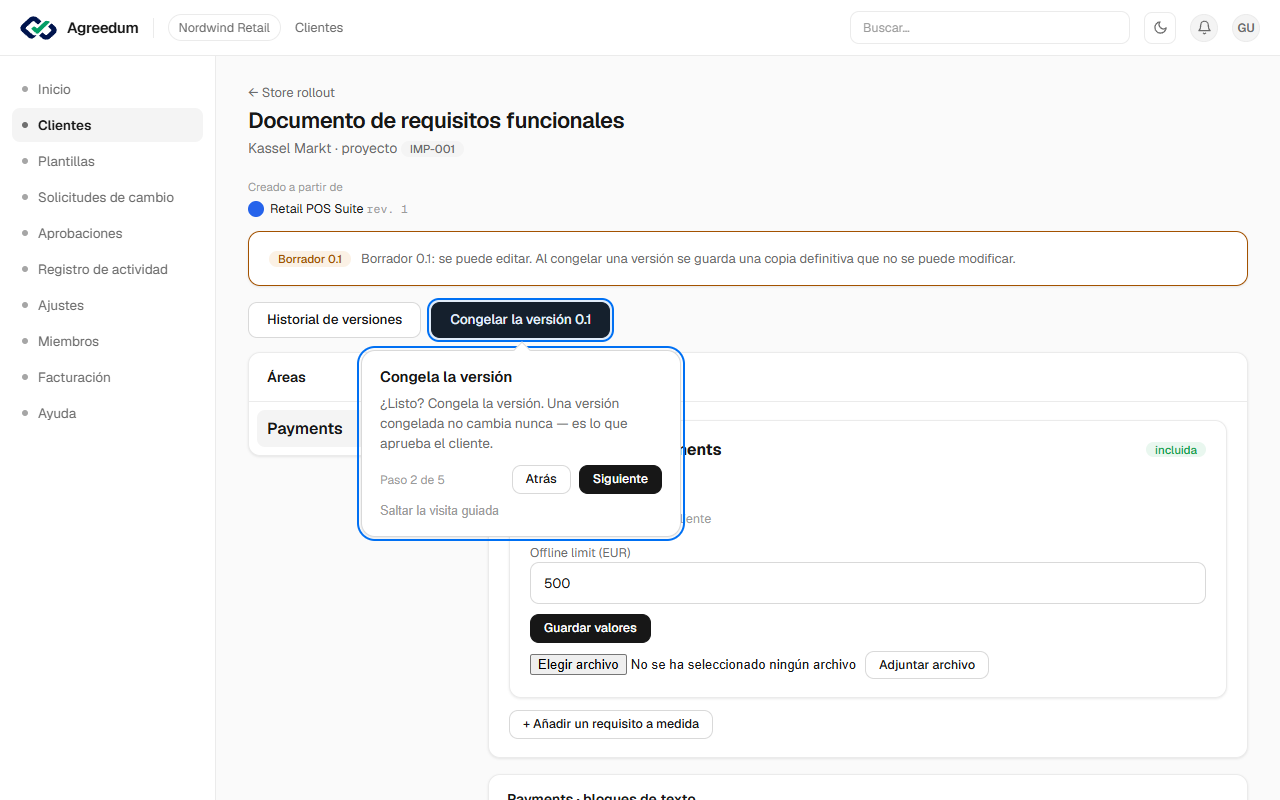Open Historial de versiones
The height and width of the screenshot is (800, 1280).
click(334, 320)
